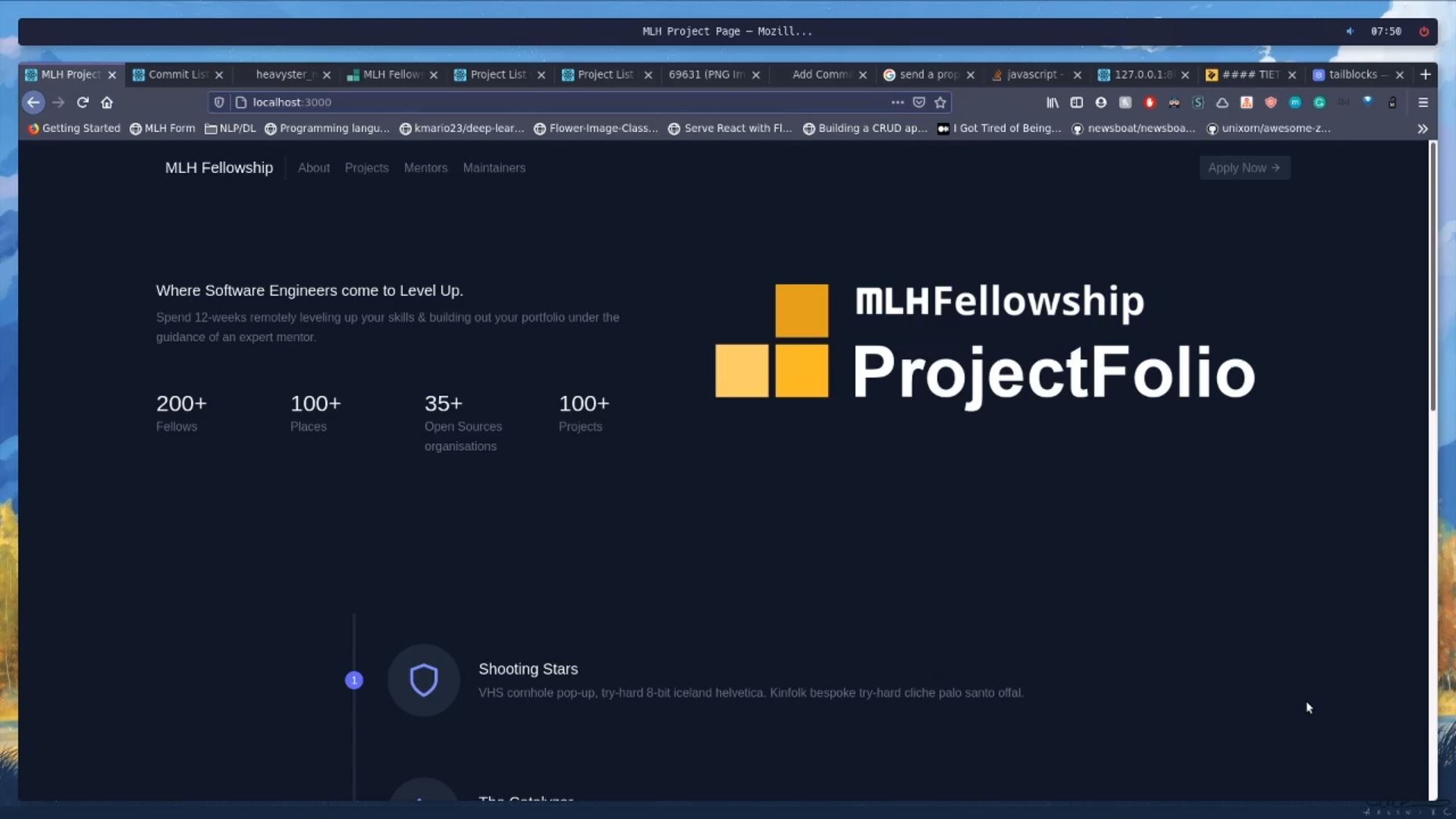Image resolution: width=1456 pixels, height=819 pixels.
Task: Click the shield icon beside Shooting Stars
Action: coord(424,680)
